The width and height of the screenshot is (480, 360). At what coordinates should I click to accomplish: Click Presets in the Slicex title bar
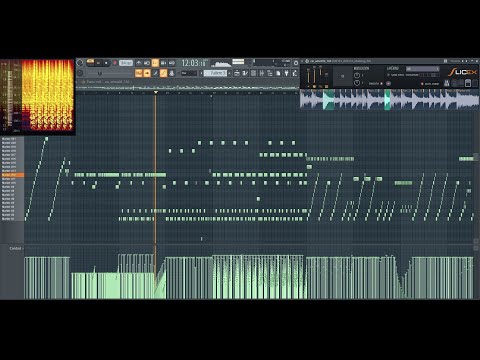pyautogui.click(x=455, y=61)
